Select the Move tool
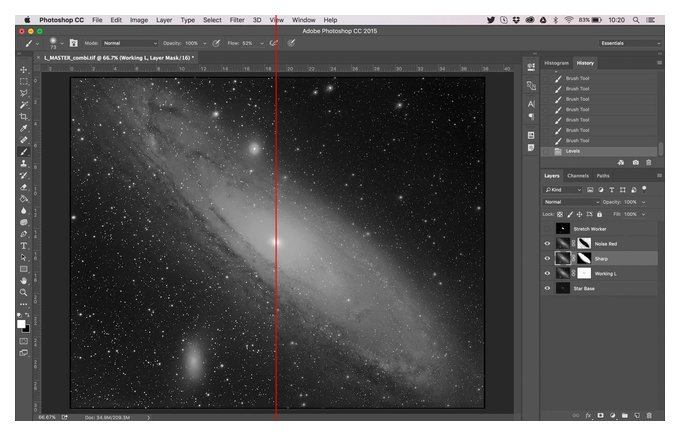680x436 pixels. 23,69
